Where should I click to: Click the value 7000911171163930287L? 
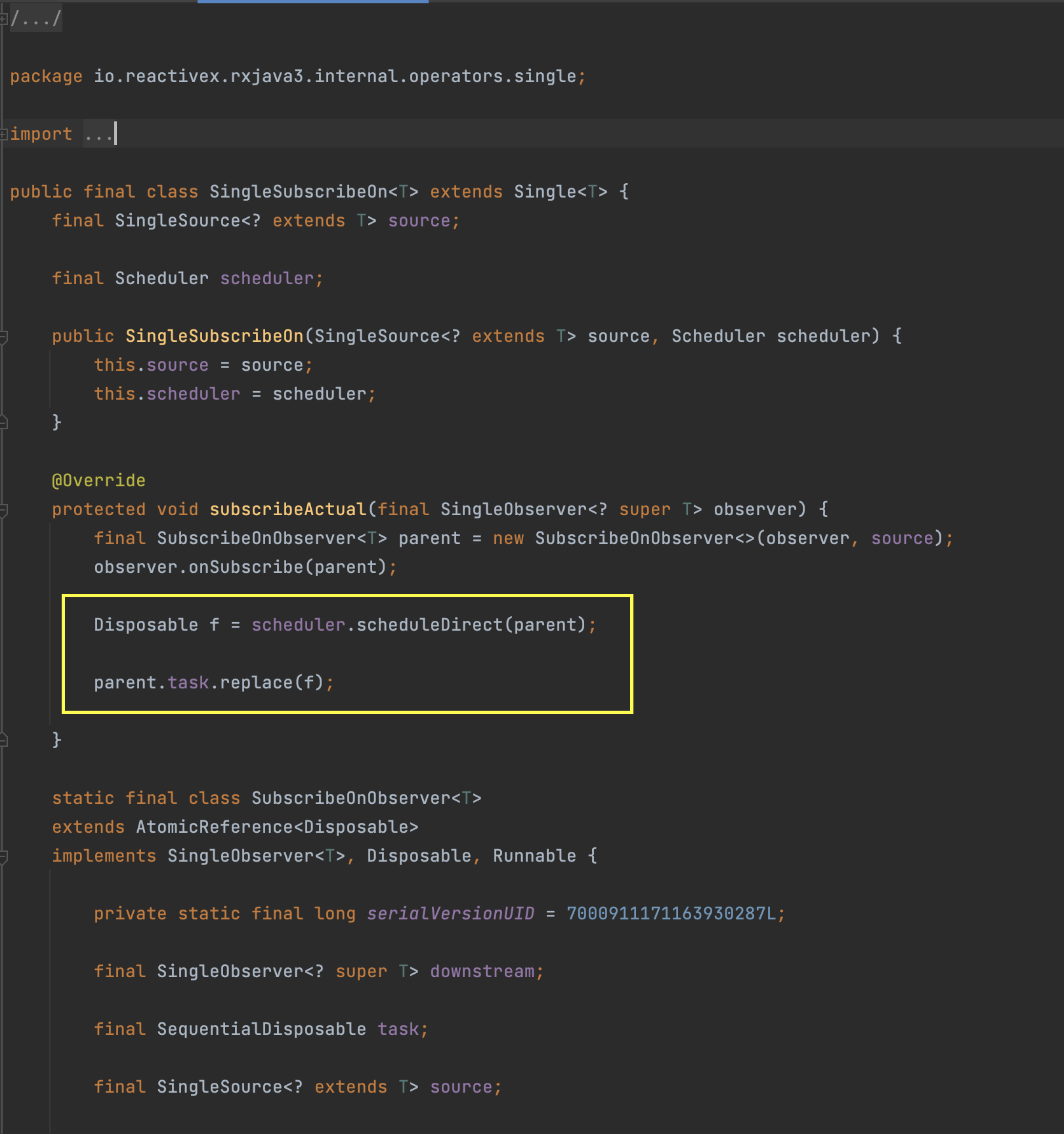671,913
